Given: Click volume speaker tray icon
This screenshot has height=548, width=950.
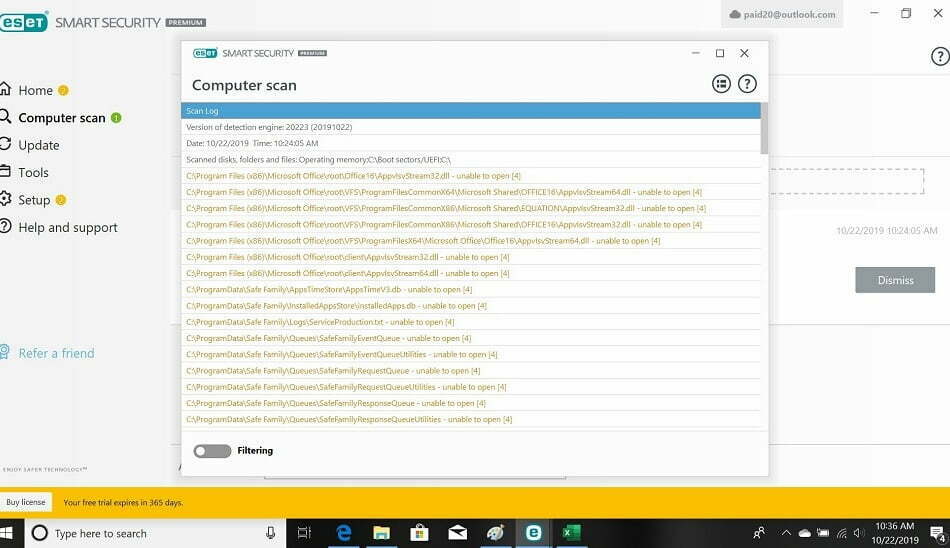Looking at the screenshot, I should (858, 533).
